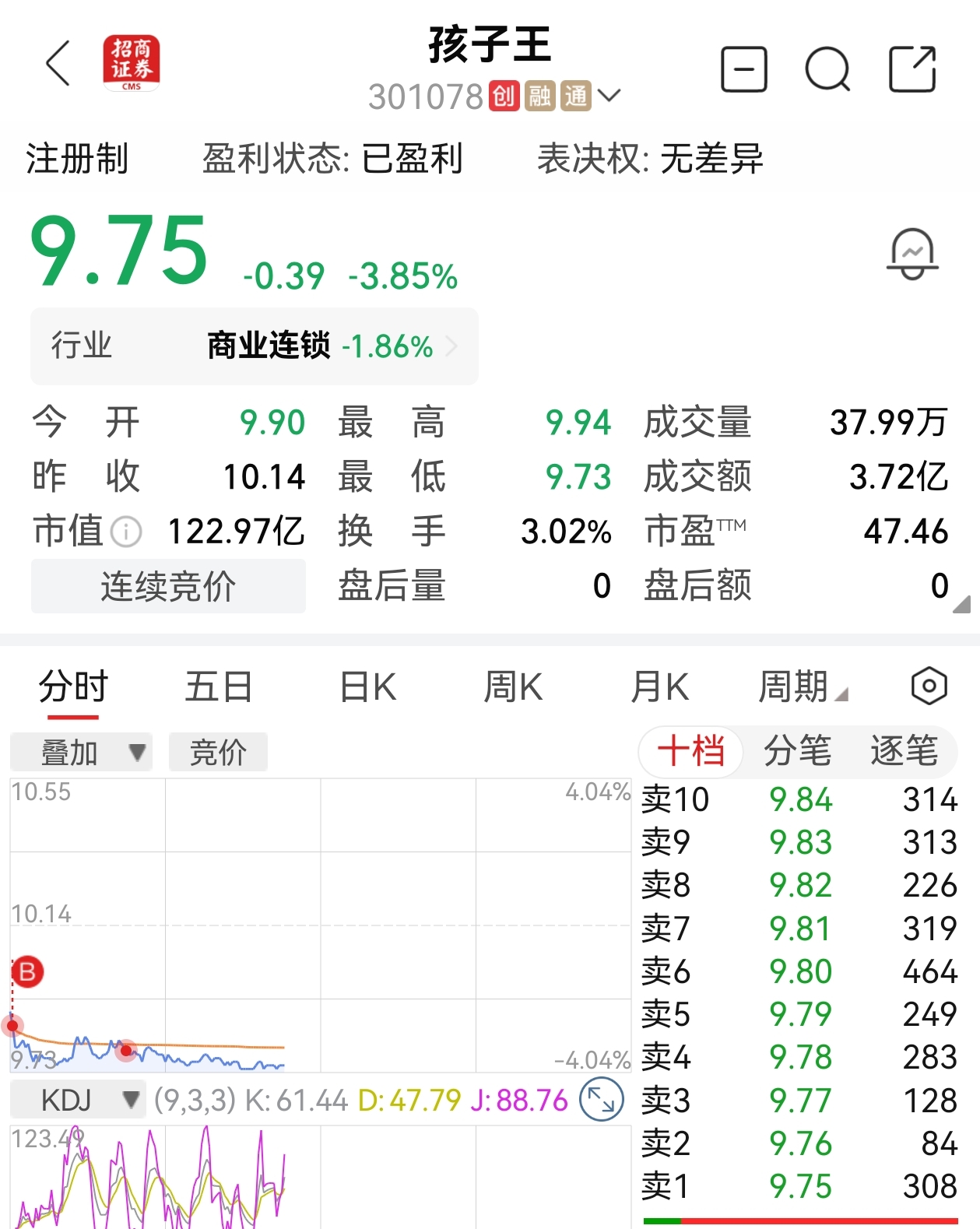Viewport: 980px width, 1229px height.
Task: Open the 招商证券 CMS logo
Action: pyautogui.click(x=132, y=62)
